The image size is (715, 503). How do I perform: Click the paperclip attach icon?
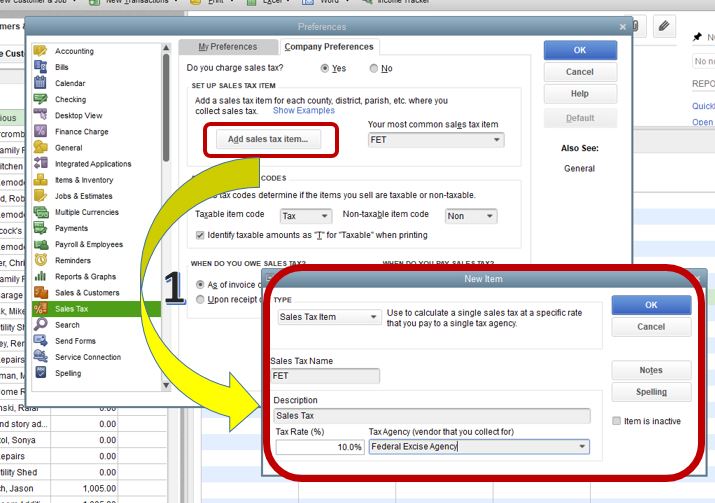(664, 26)
